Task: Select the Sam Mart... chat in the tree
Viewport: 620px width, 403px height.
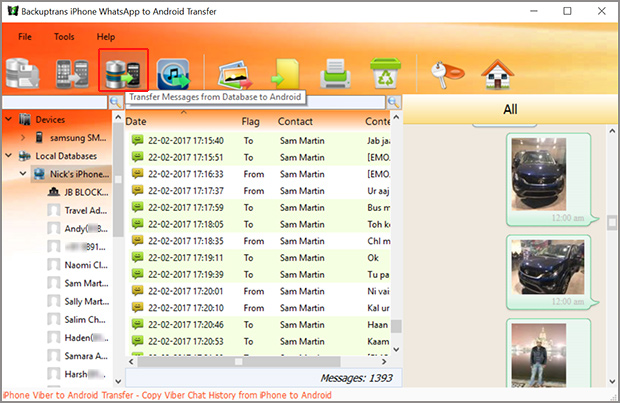Action: pyautogui.click(x=86, y=283)
